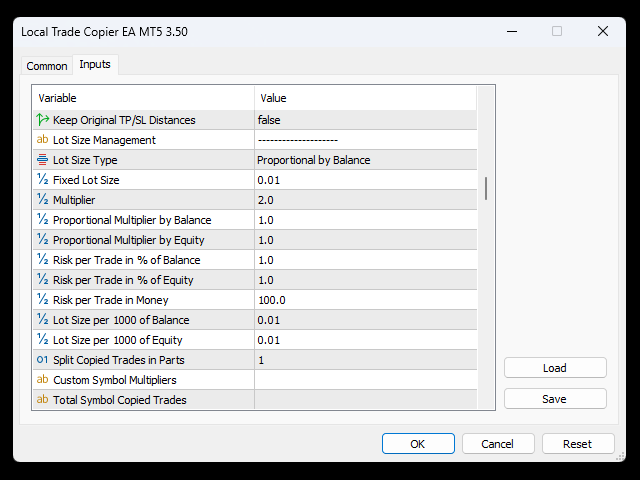This screenshot has height=480, width=640.
Task: Click the ½ icon beside Risk per Trade in Money
Action: (x=42, y=300)
